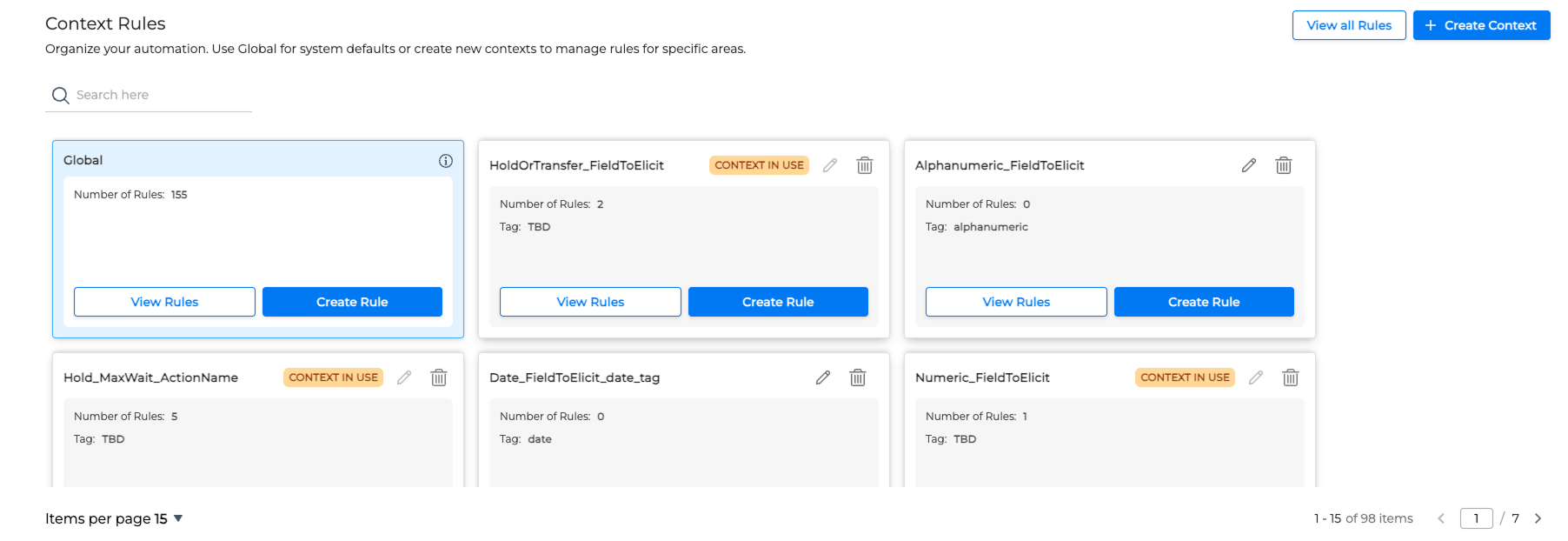
Task: Focus the Search here input field
Action: pyautogui.click(x=156, y=95)
